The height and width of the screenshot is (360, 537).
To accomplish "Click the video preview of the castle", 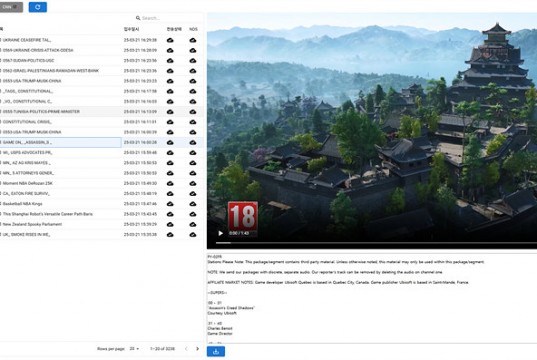I will (x=372, y=131).
